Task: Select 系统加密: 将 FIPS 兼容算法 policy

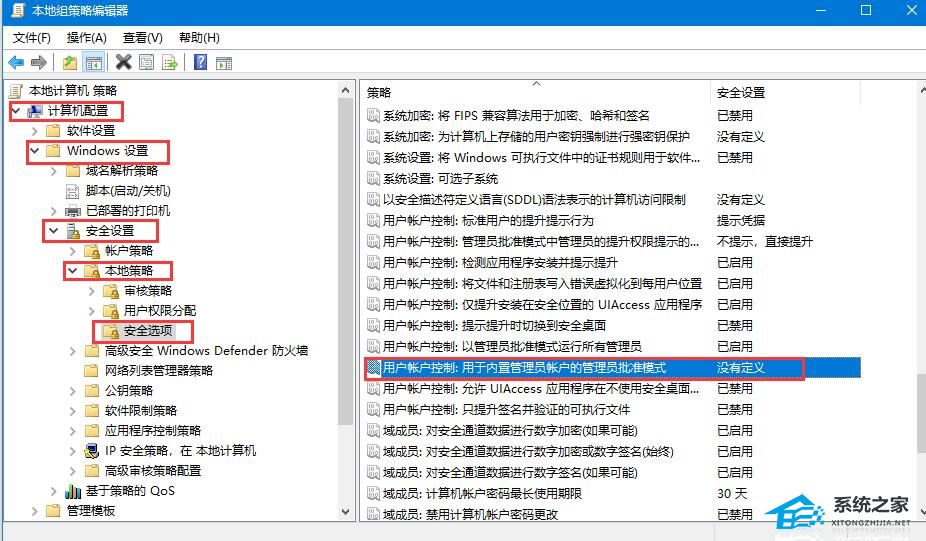Action: pos(516,116)
